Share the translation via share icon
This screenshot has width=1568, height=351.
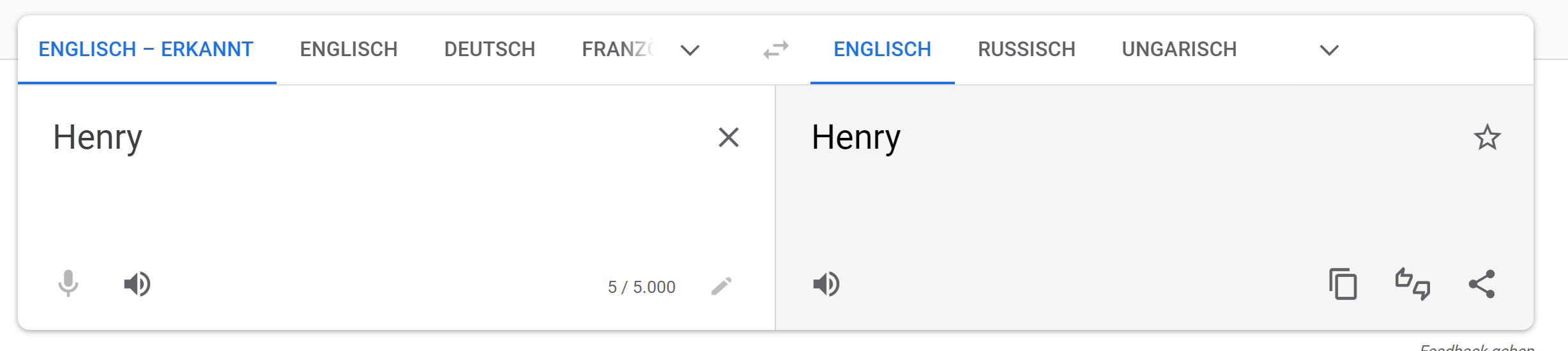point(1482,284)
